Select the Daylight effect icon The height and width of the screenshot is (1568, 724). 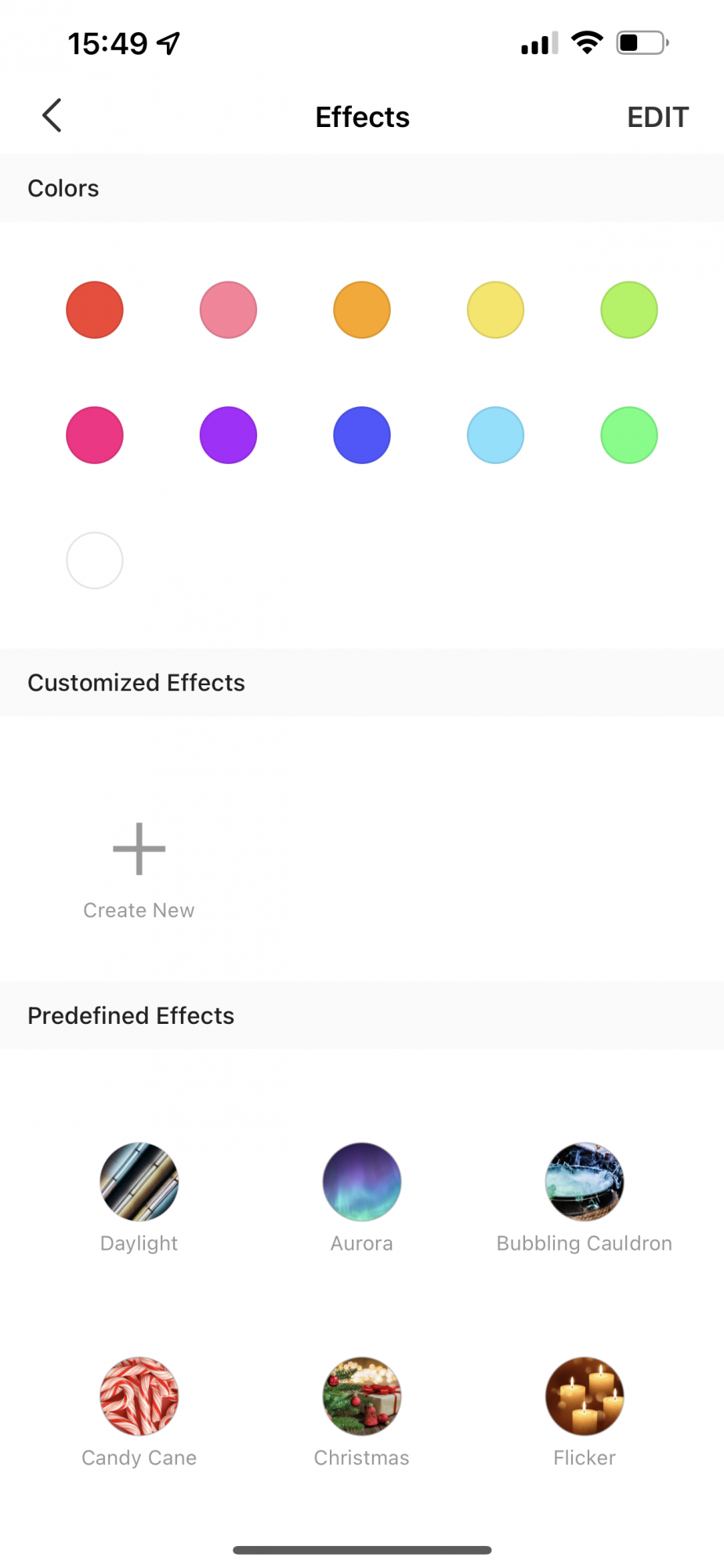(x=139, y=1181)
